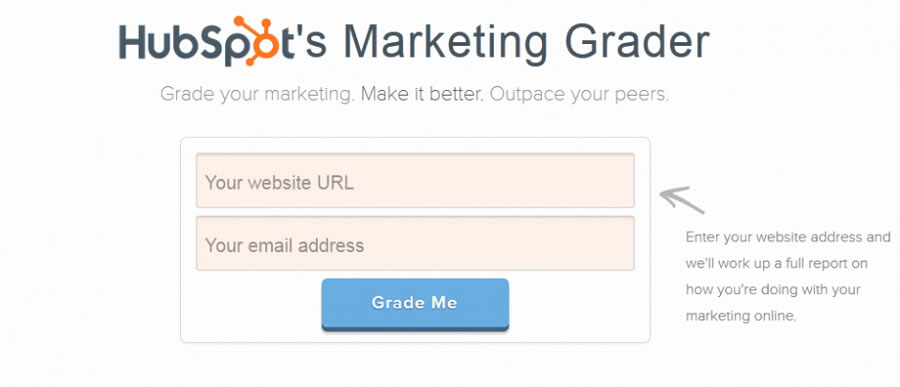This screenshot has width=900, height=387.
Task: Click the blue Grade Me button
Action: pos(415,304)
